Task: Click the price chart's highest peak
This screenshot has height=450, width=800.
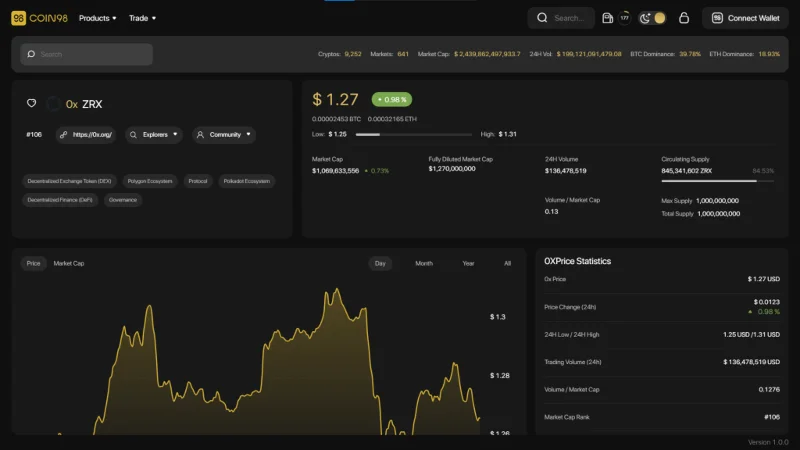Action: 337,290
